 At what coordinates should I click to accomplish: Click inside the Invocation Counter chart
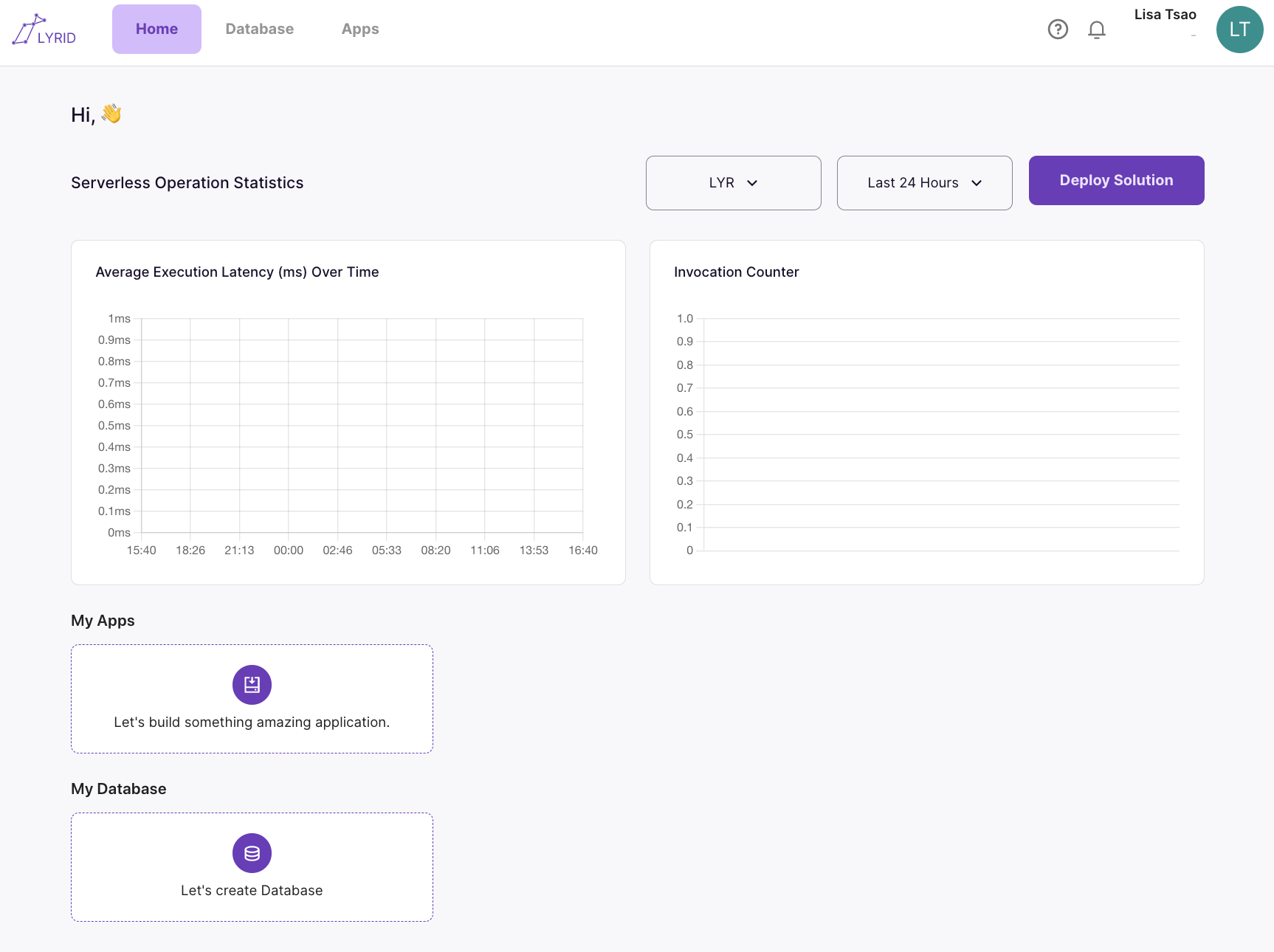point(941,434)
